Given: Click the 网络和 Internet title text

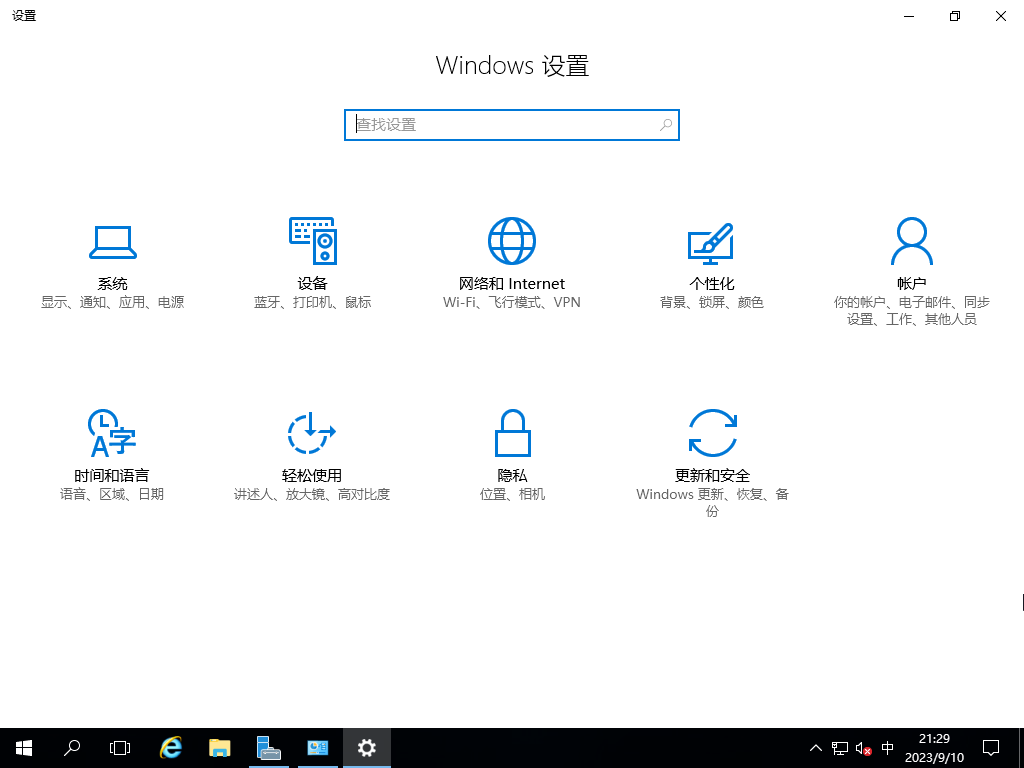Looking at the screenshot, I should pyautogui.click(x=512, y=283).
